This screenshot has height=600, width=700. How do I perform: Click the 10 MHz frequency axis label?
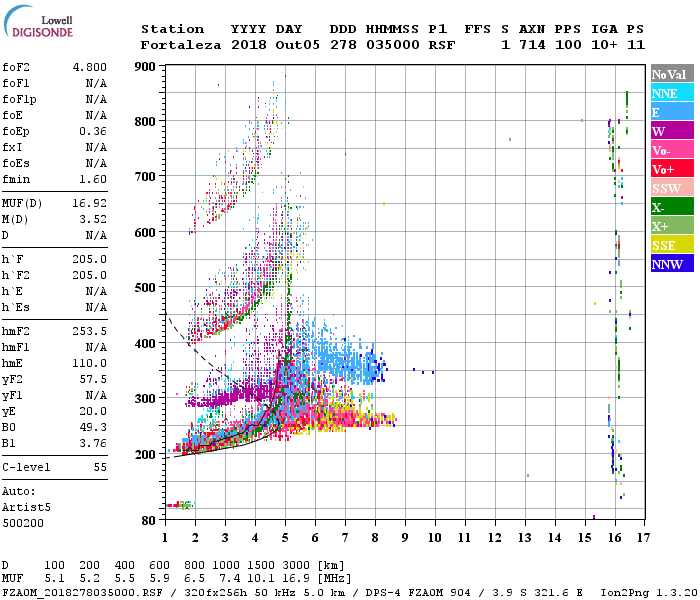434,537
